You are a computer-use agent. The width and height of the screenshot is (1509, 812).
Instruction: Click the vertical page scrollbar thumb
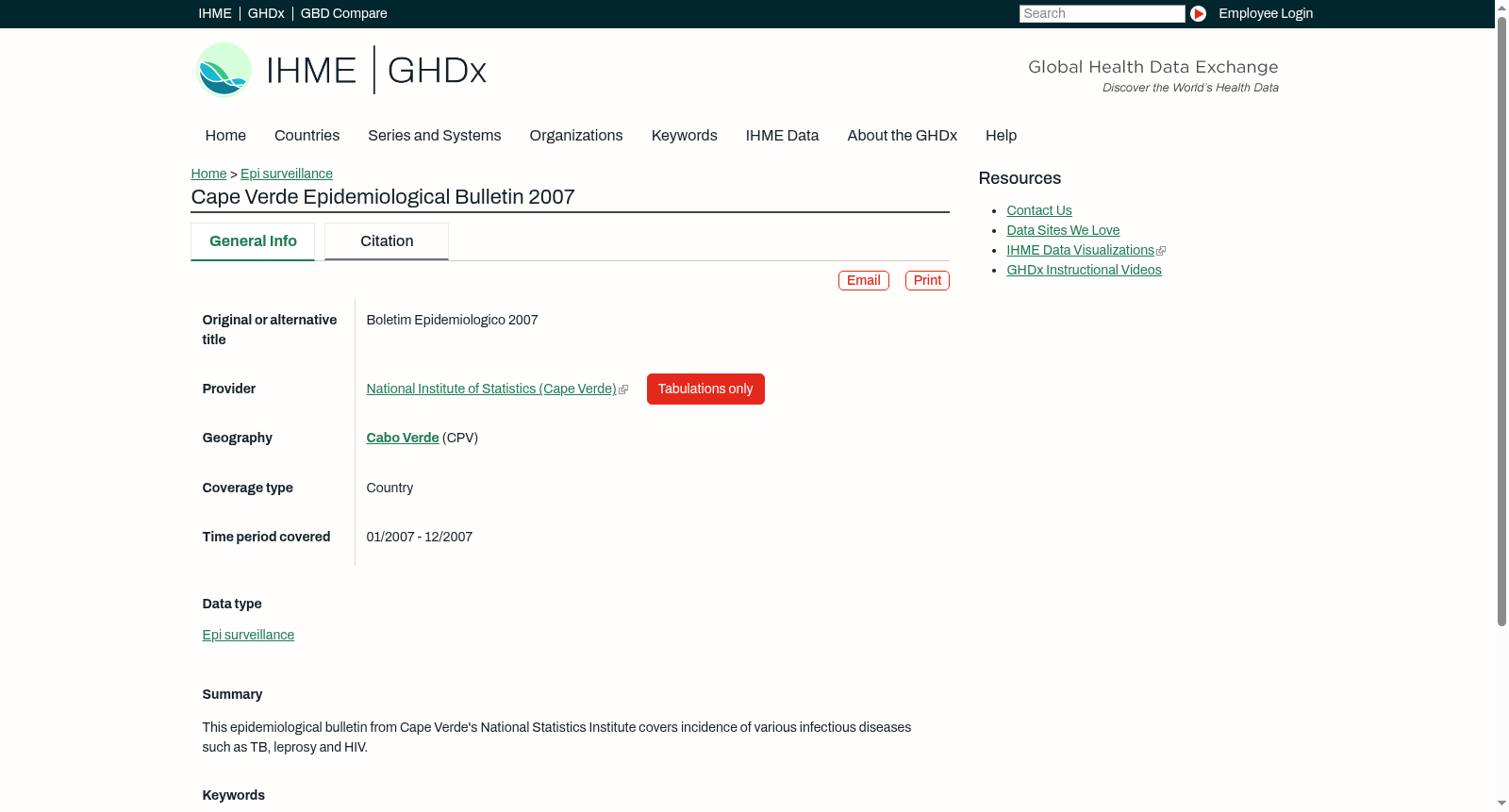pos(1501,321)
